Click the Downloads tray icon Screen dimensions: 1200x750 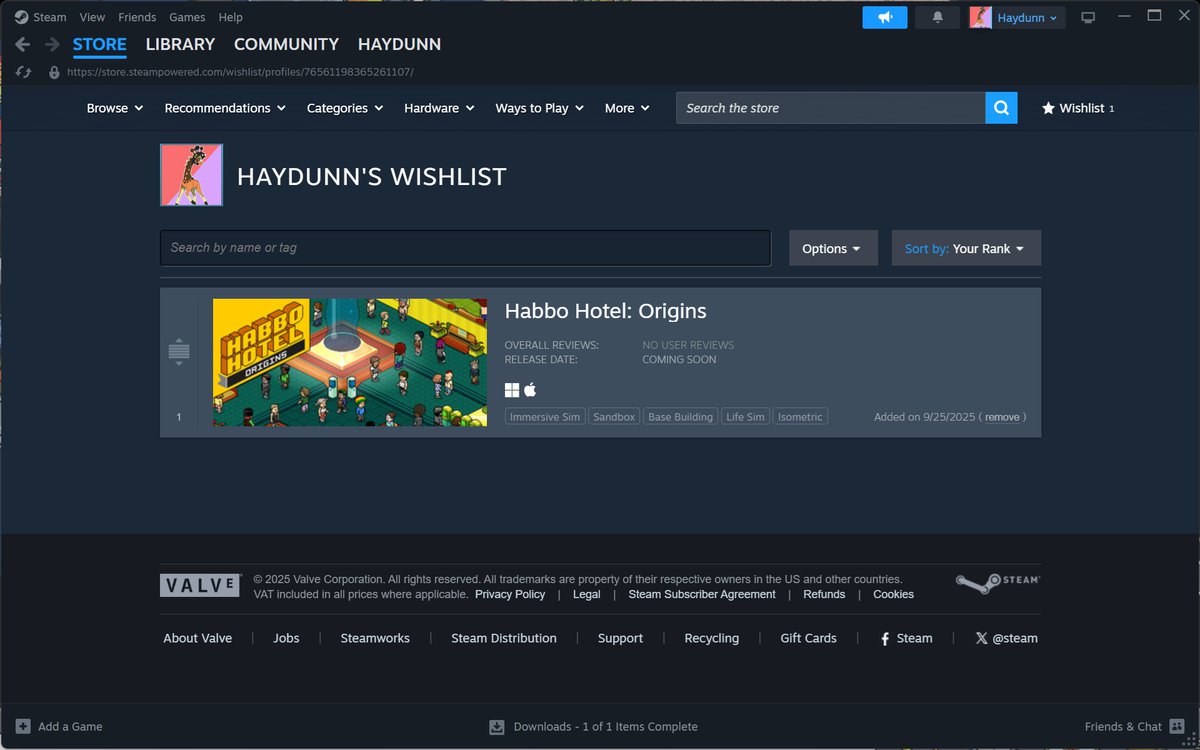click(497, 727)
